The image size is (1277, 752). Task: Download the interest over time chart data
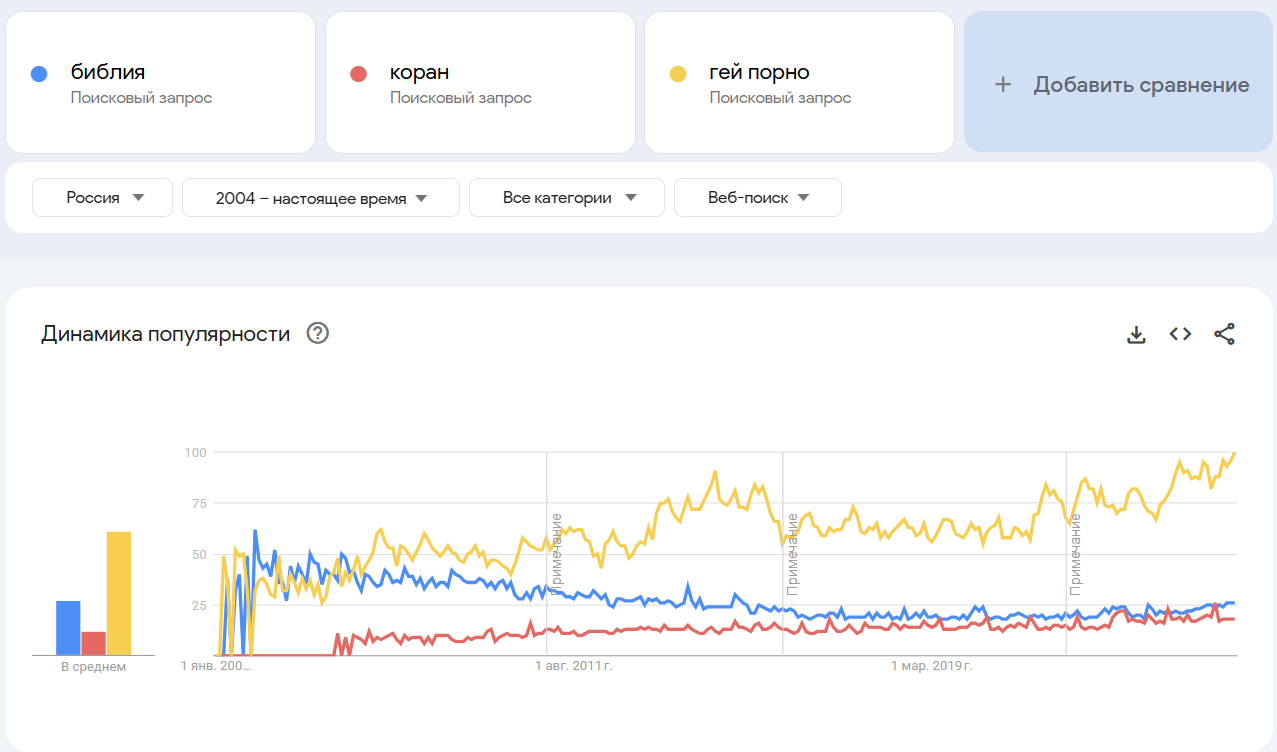click(1136, 335)
